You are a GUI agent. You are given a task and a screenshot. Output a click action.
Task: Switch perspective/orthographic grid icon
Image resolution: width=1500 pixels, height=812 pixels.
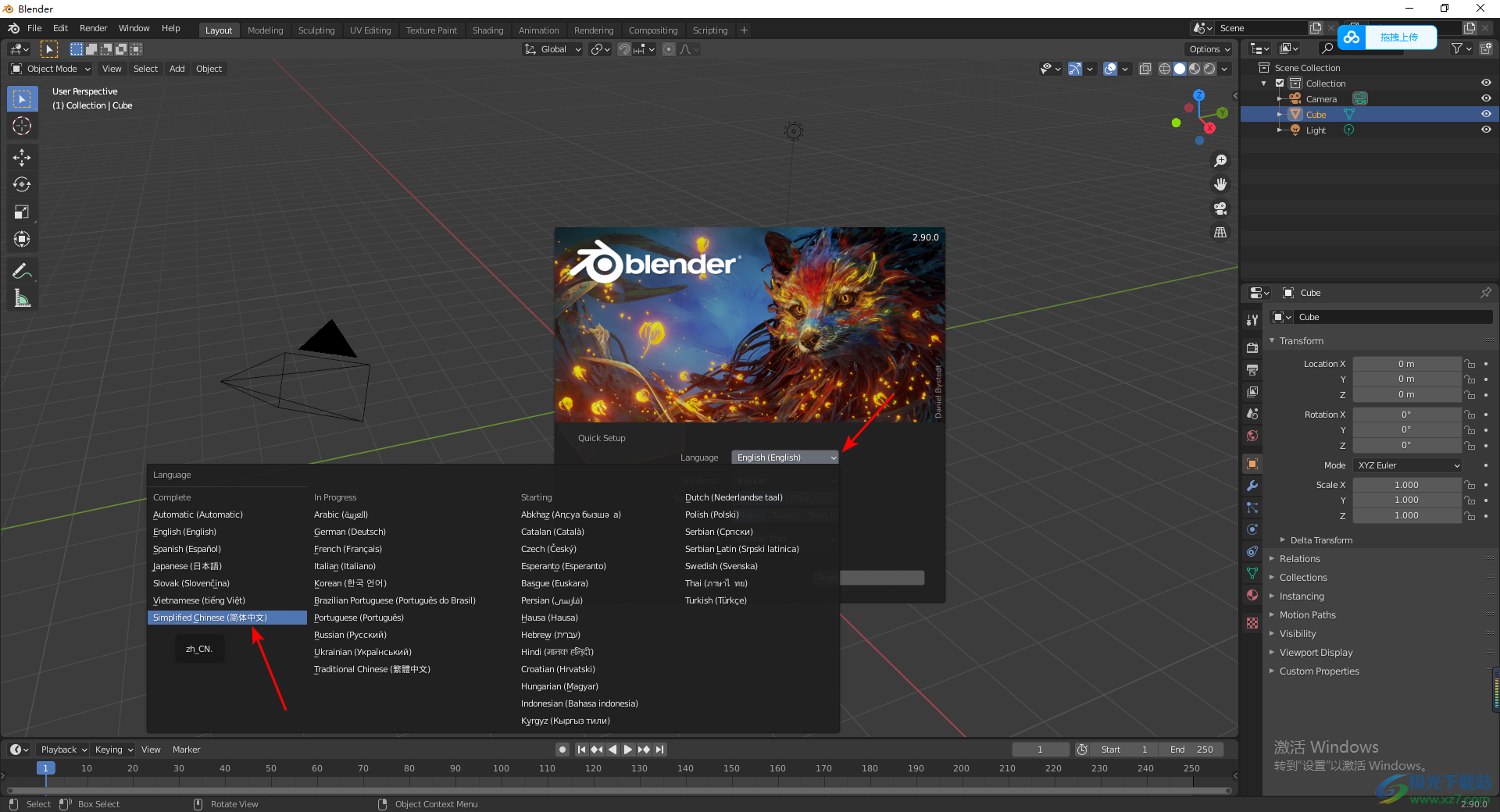[1220, 233]
